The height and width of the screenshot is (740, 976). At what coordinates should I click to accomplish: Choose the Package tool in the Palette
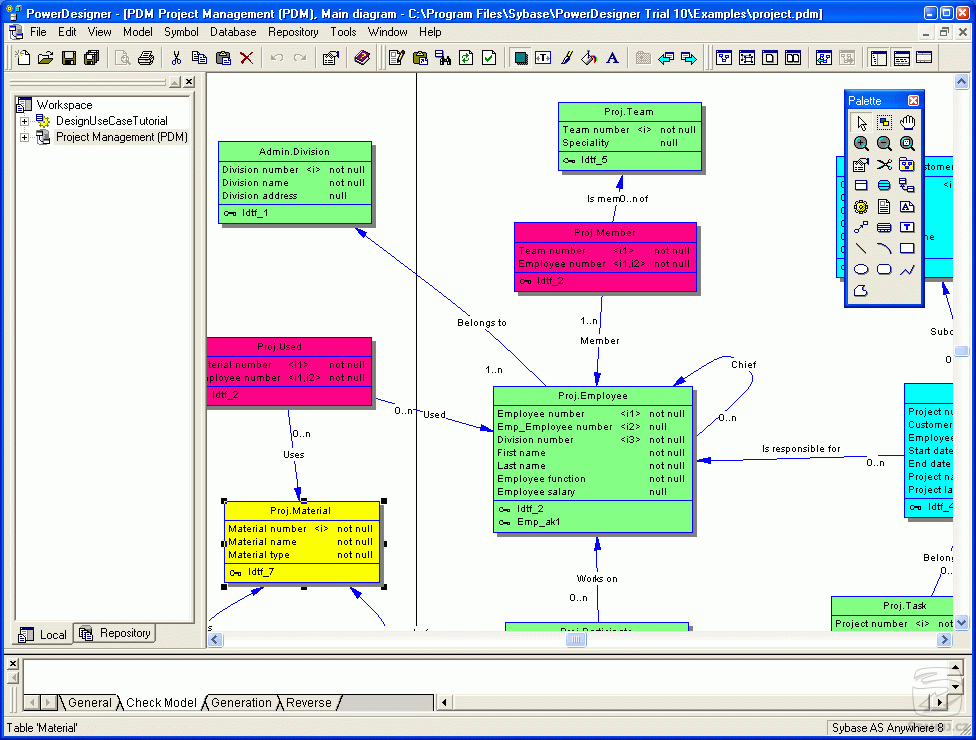(908, 164)
